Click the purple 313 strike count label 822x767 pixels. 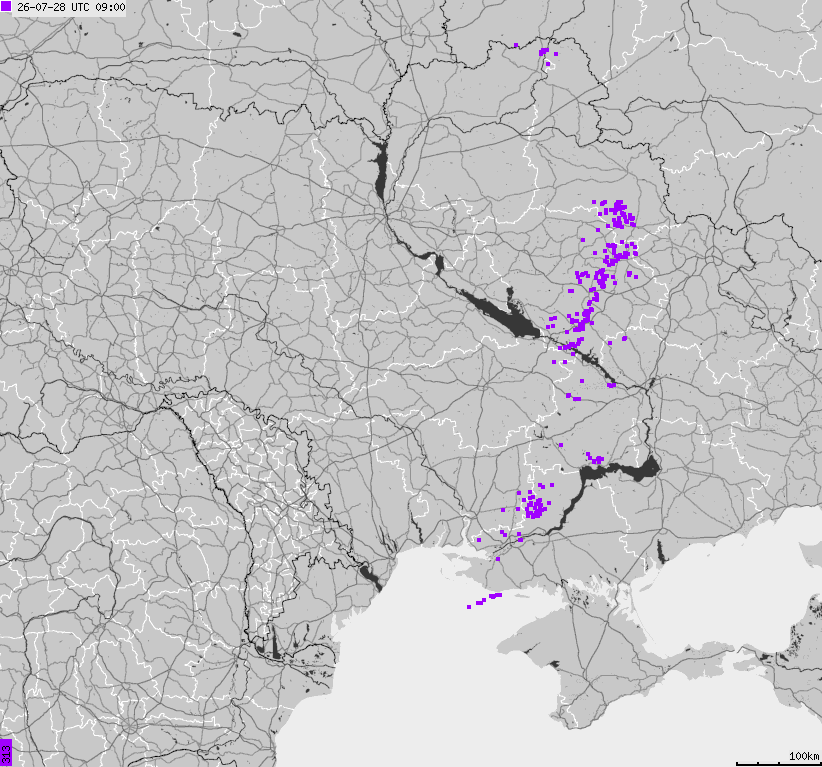(6, 753)
